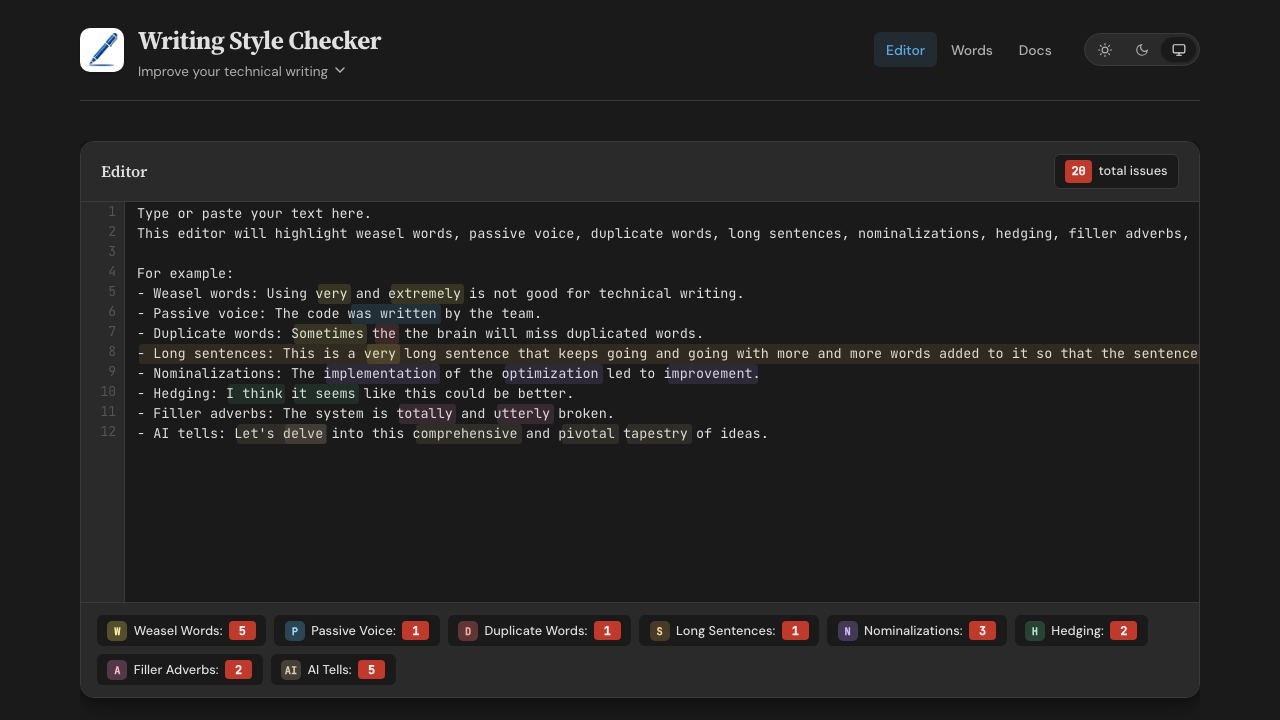1280x720 pixels.
Task: Click line number 8 in gutter
Action: [112, 352]
